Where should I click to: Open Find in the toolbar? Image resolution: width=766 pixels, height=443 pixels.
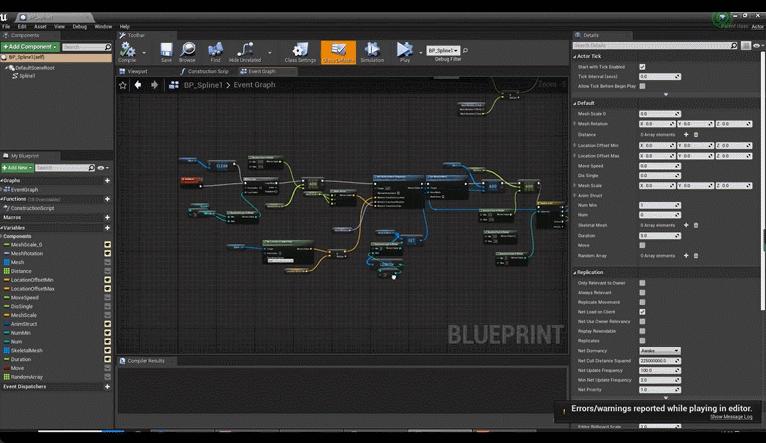[x=215, y=50]
